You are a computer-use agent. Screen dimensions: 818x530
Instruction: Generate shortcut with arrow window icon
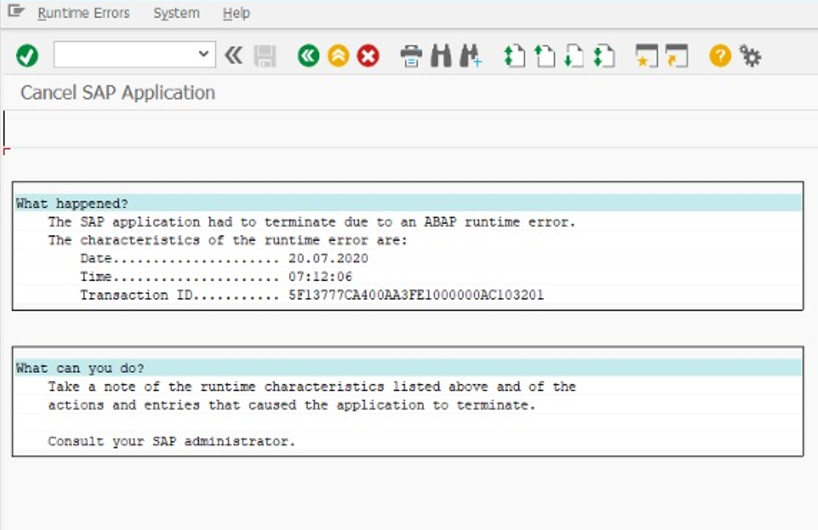[677, 56]
